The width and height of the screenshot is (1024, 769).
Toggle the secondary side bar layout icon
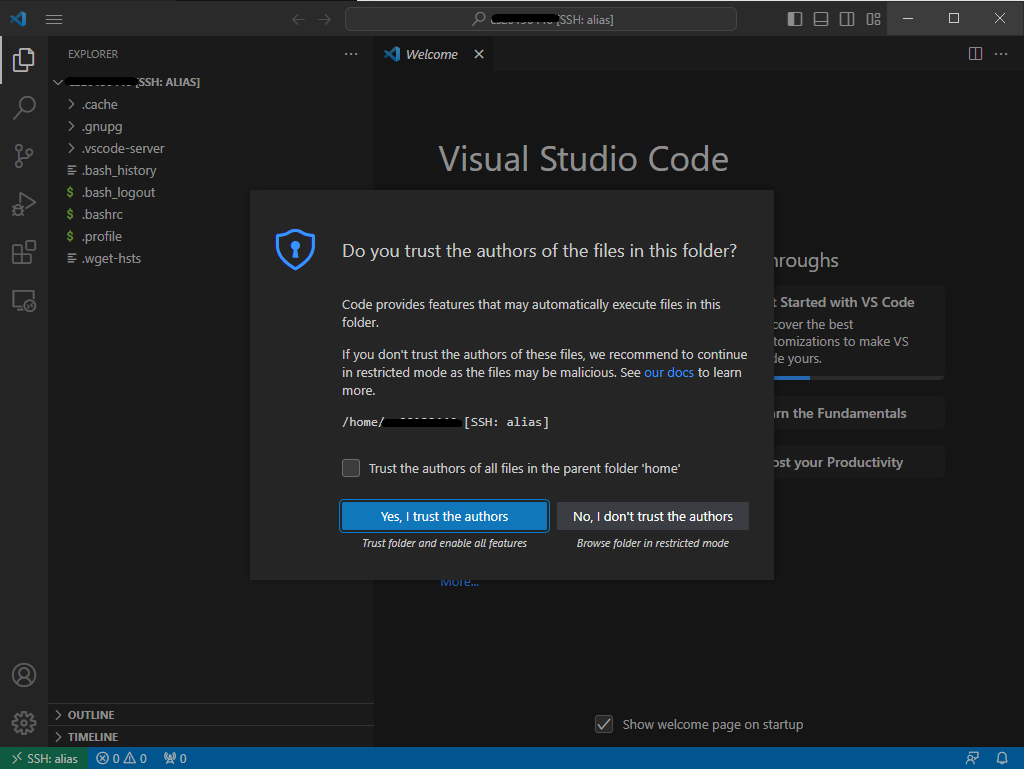[847, 19]
